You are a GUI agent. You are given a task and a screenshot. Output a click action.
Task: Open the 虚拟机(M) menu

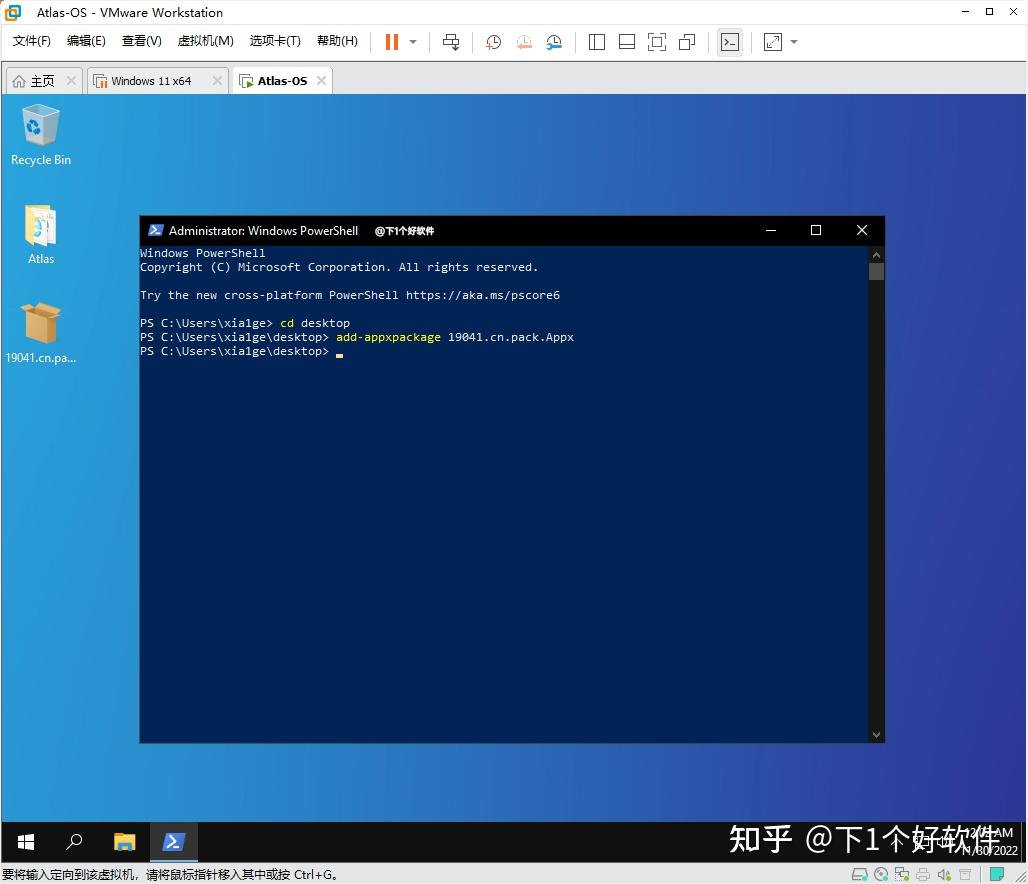205,41
